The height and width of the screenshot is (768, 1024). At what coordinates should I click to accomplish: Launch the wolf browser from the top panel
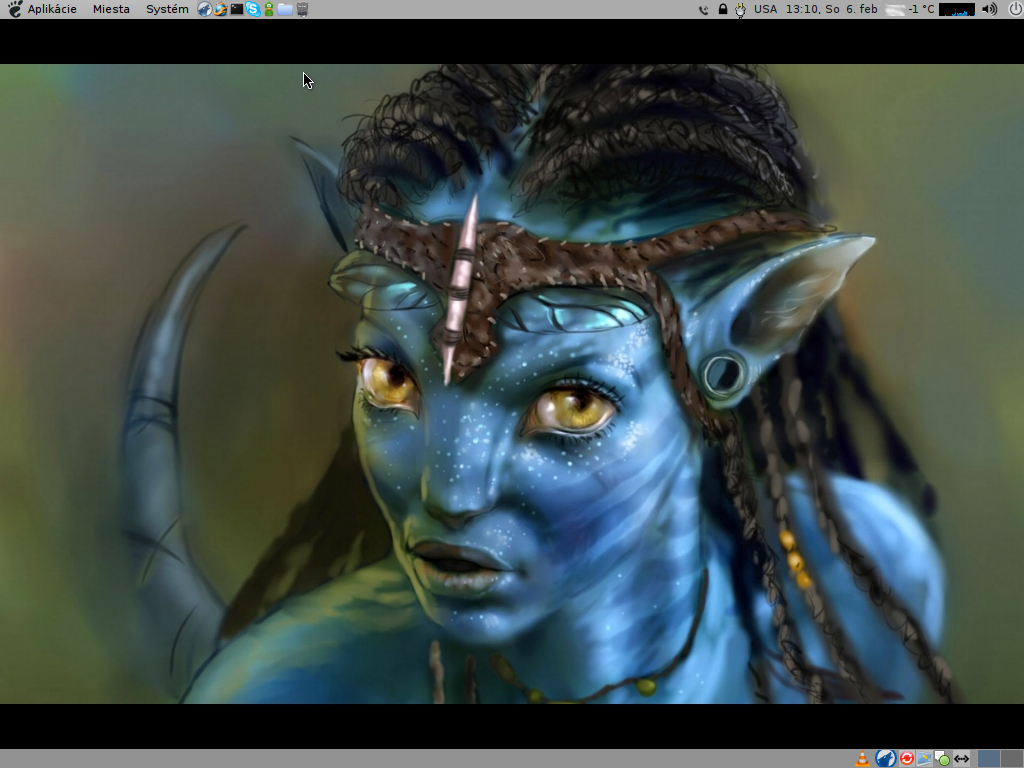point(204,9)
